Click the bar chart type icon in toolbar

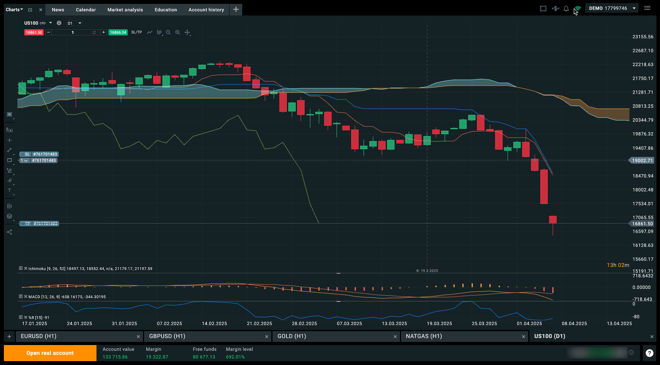pyautogui.click(x=159, y=32)
